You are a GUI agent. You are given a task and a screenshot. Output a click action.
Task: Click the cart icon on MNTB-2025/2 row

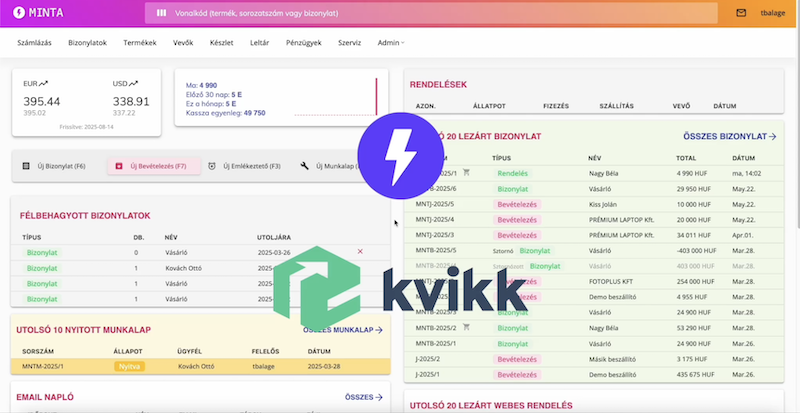pos(466,327)
